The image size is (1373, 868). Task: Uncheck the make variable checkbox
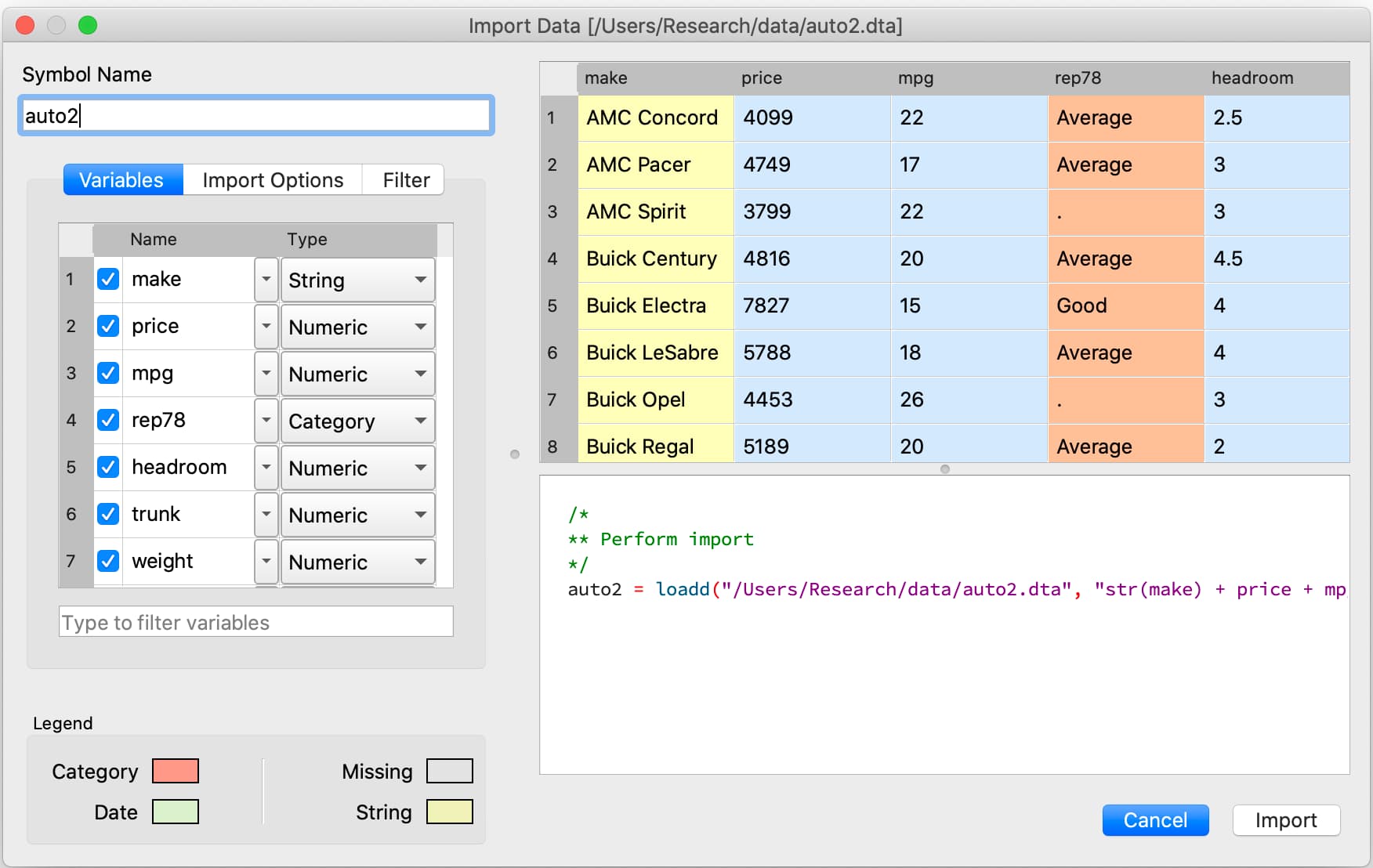coord(108,280)
